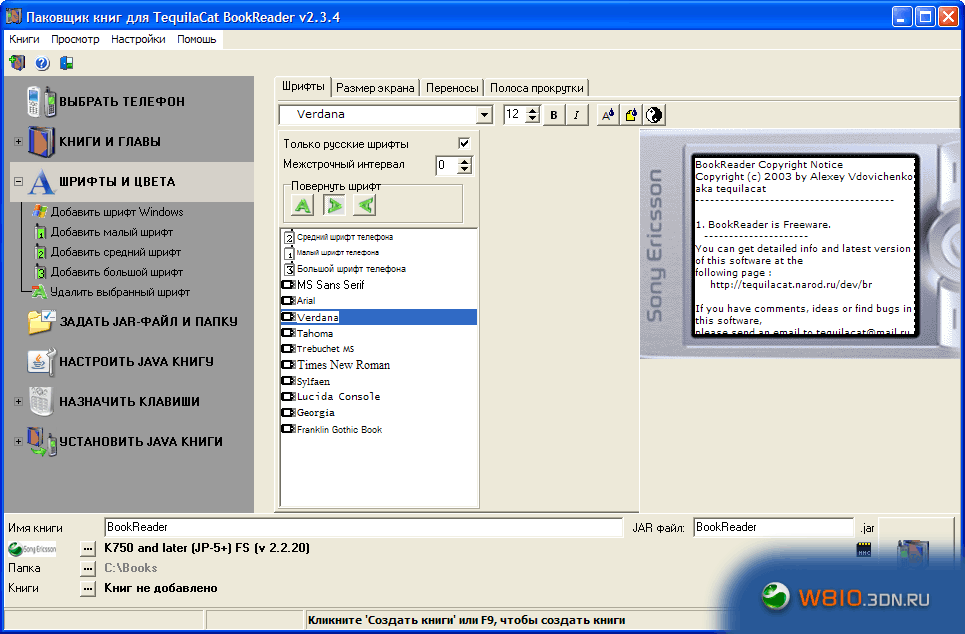Click the JAR файл input field

pos(774,528)
